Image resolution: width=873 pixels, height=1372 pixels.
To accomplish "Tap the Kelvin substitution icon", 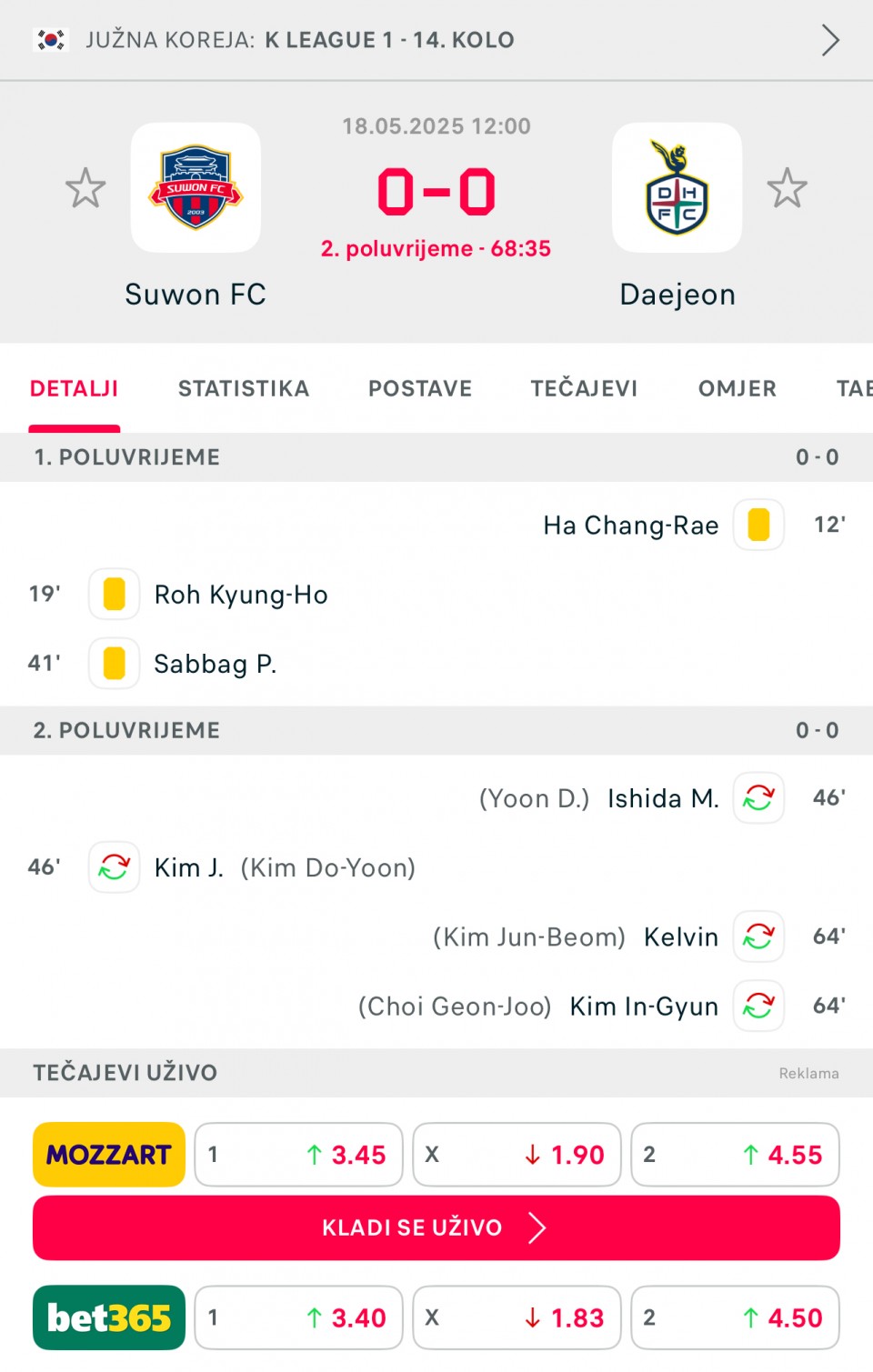I will pos(758,936).
